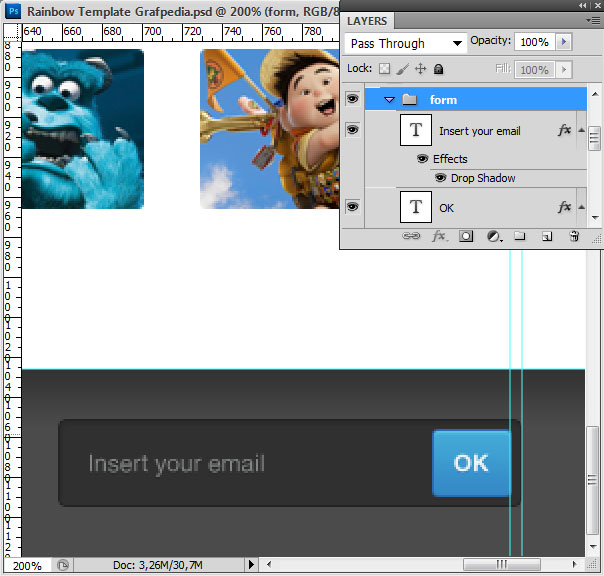This screenshot has height=576, width=604.
Task: Click the Opacity 100% field
Action: pos(535,42)
